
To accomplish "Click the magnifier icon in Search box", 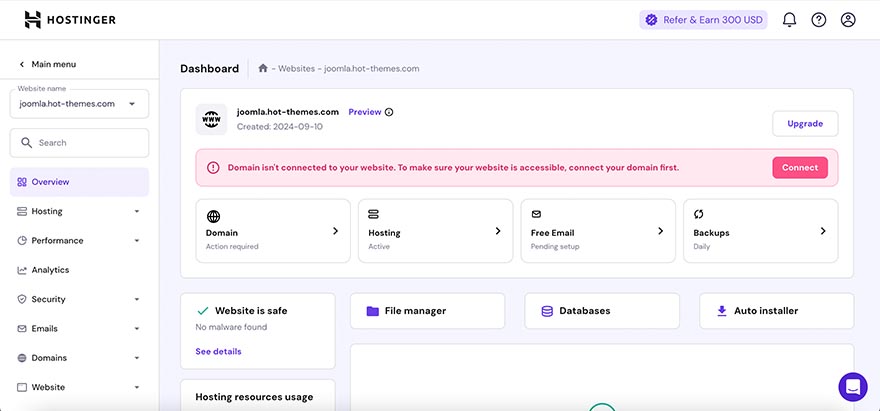I will coord(26,143).
